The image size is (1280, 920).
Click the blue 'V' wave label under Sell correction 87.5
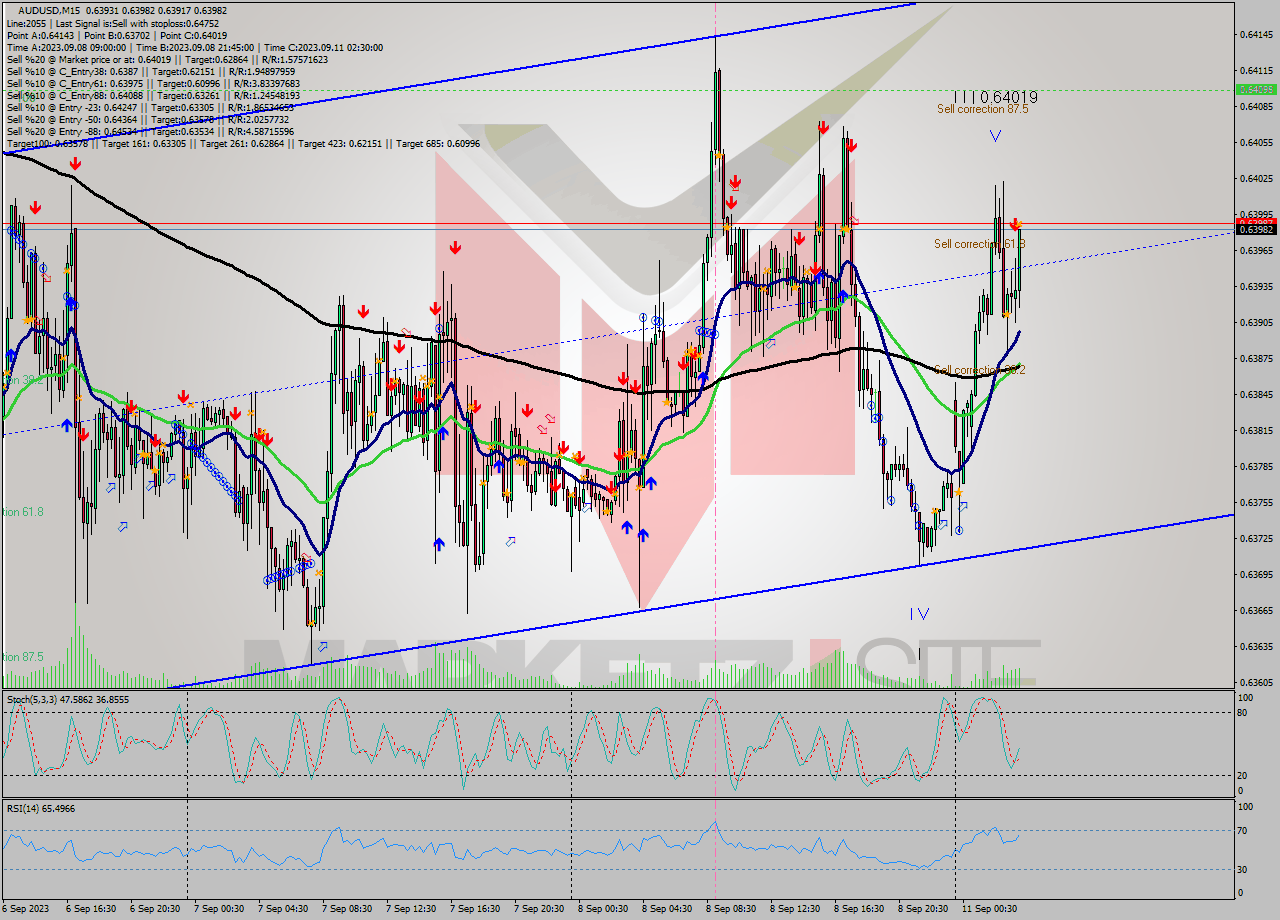pos(995,136)
